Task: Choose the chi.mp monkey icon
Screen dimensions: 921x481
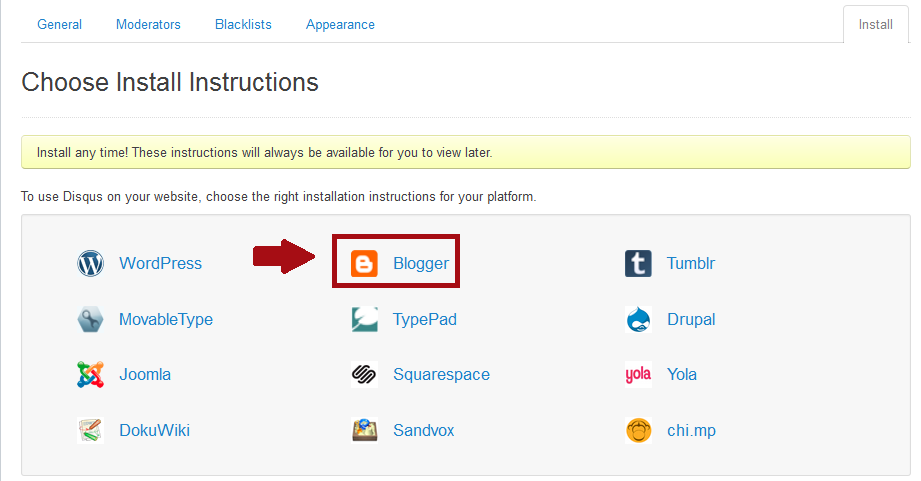Action: [x=638, y=430]
